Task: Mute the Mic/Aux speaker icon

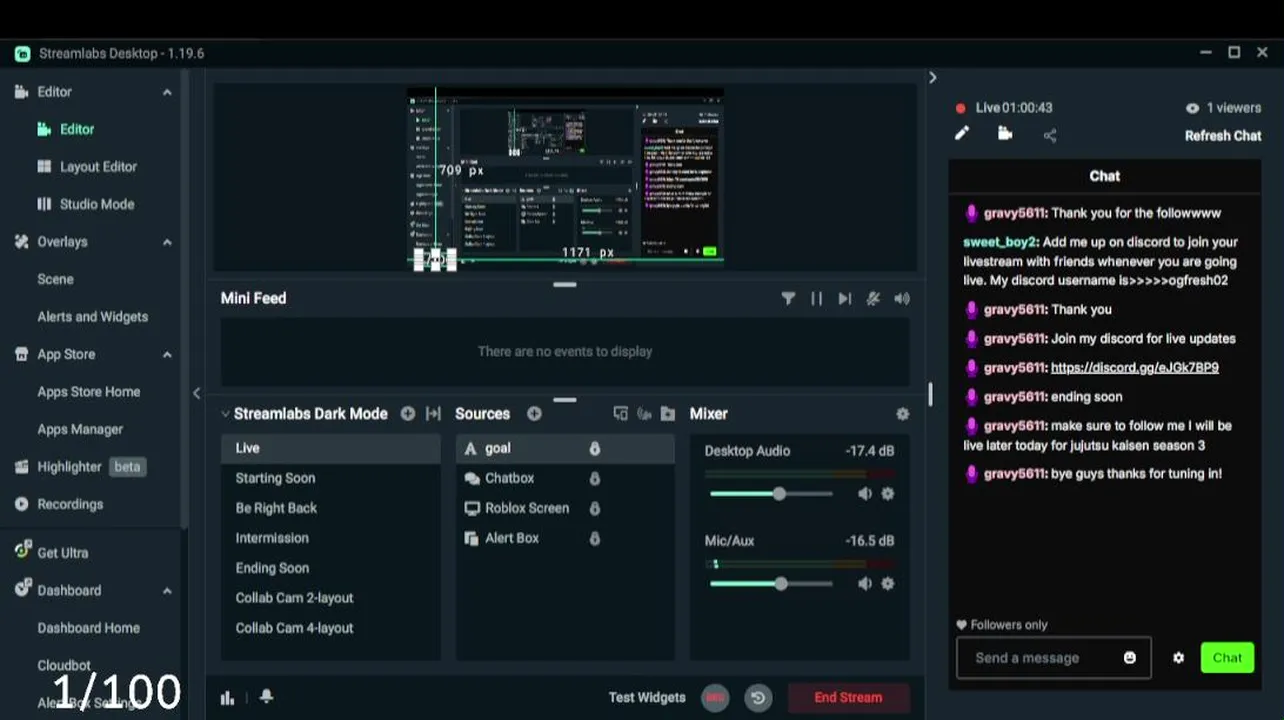Action: (865, 584)
